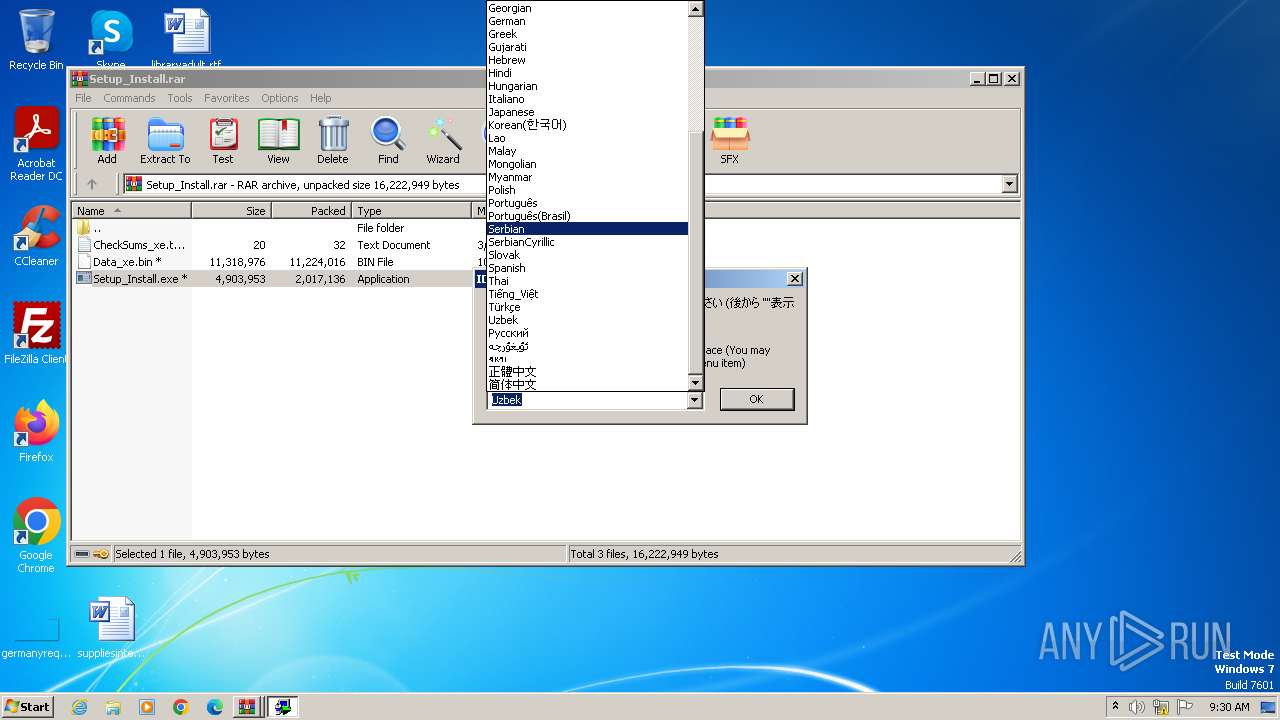1280x720 pixels.
Task: Click Uzbek language input field
Action: click(588, 400)
